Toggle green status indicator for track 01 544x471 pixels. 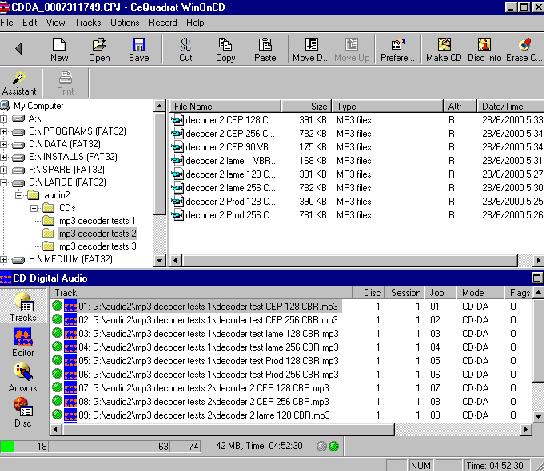coord(57,306)
